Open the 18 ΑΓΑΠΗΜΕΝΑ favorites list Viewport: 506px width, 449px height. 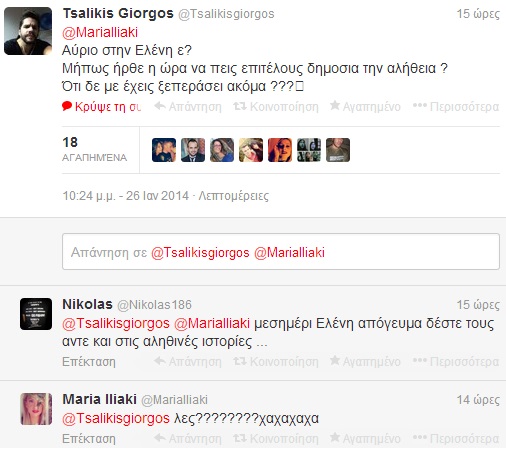coord(95,149)
